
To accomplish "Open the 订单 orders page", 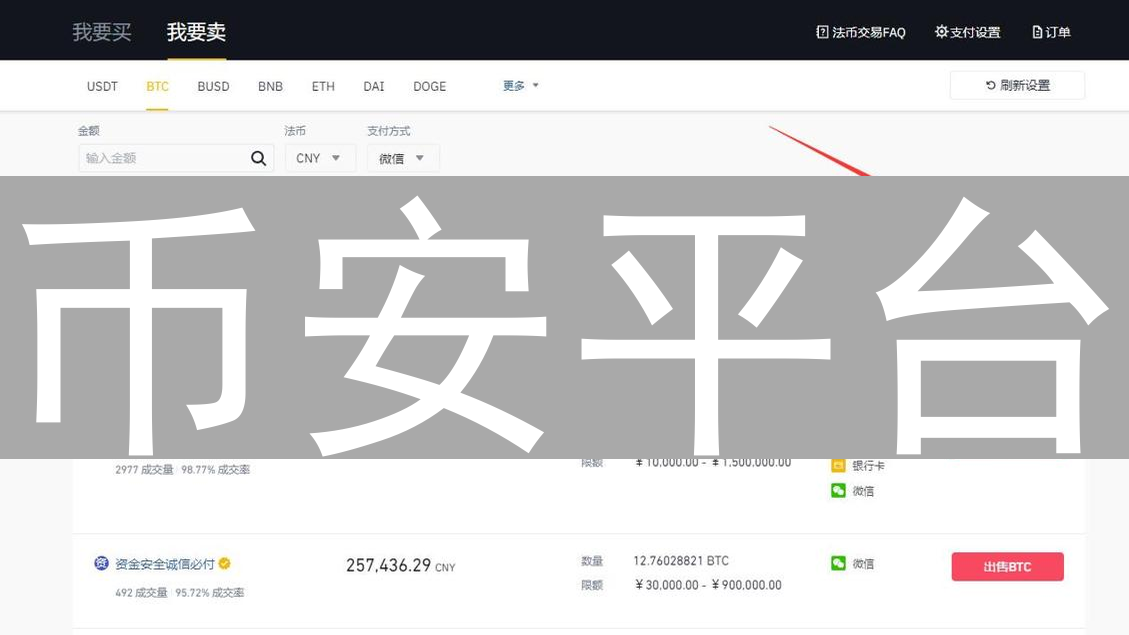I will tap(1051, 32).
